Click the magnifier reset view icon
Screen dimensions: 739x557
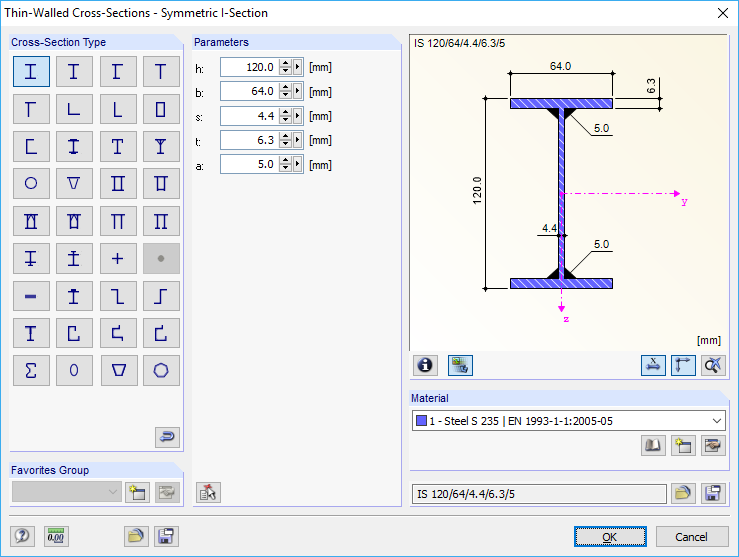click(713, 365)
